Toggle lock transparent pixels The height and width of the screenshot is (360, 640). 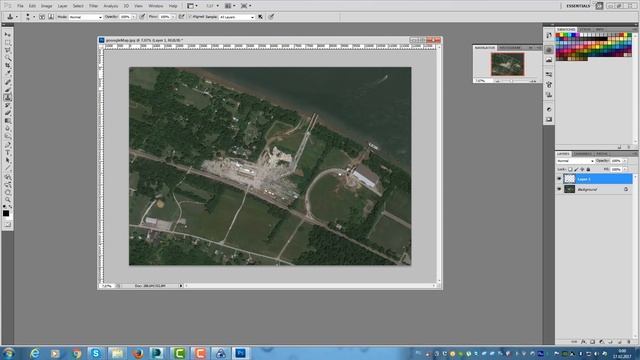pos(570,169)
